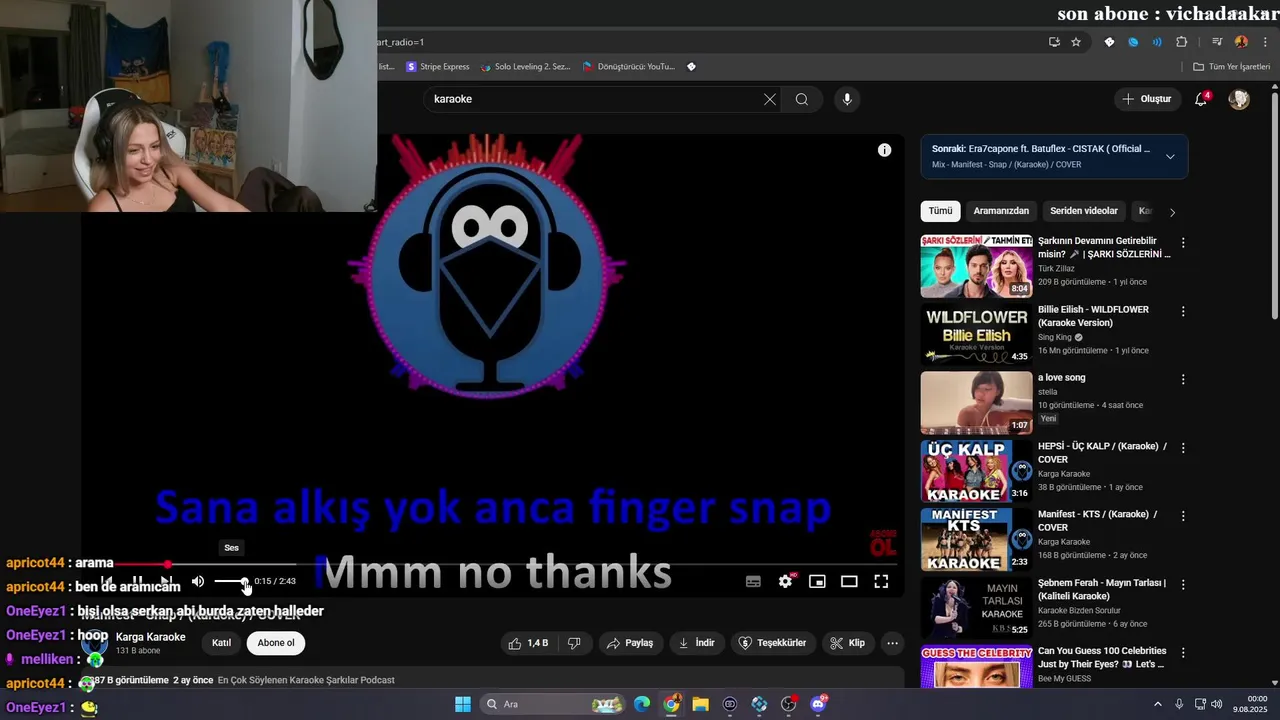Select the Aramanızdan filter chip
The width and height of the screenshot is (1280, 720).
point(1001,211)
